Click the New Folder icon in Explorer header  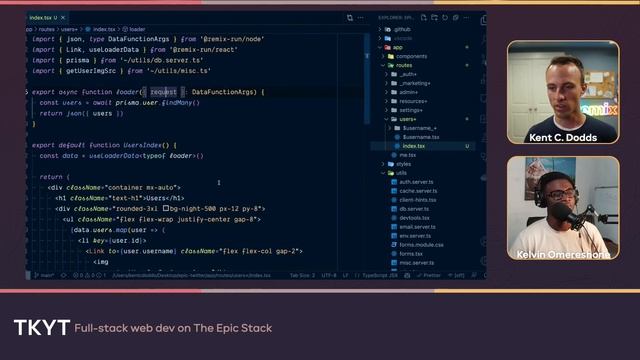[x=434, y=18]
